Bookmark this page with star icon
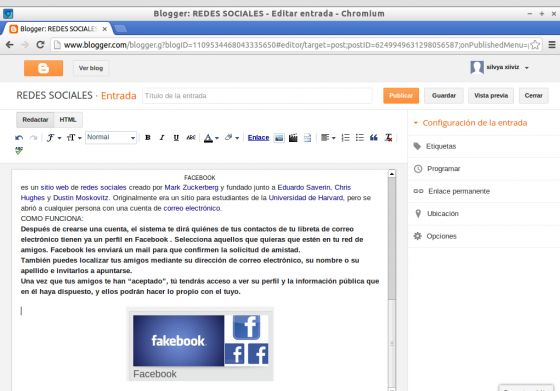560x391 pixels. pos(535,45)
